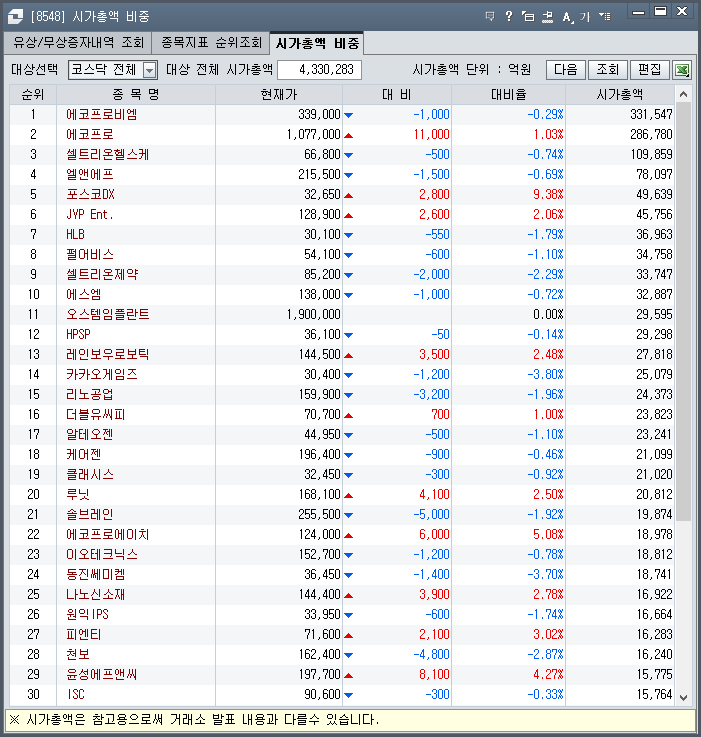Screen dimensions: 701x737
Task: Select 더블유씨피 stock name
Action: [x=95, y=414]
